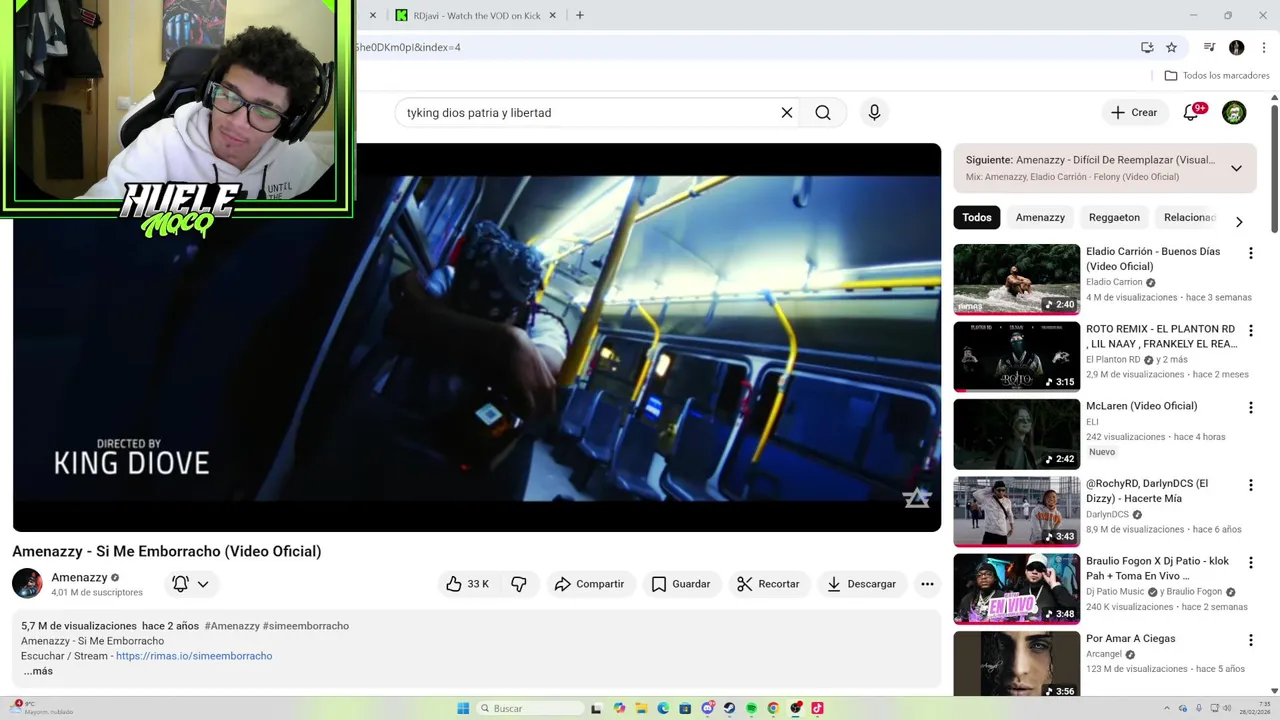Open options for Hacerte Mía video
Image resolution: width=1280 pixels, height=720 pixels.
tap(1250, 486)
